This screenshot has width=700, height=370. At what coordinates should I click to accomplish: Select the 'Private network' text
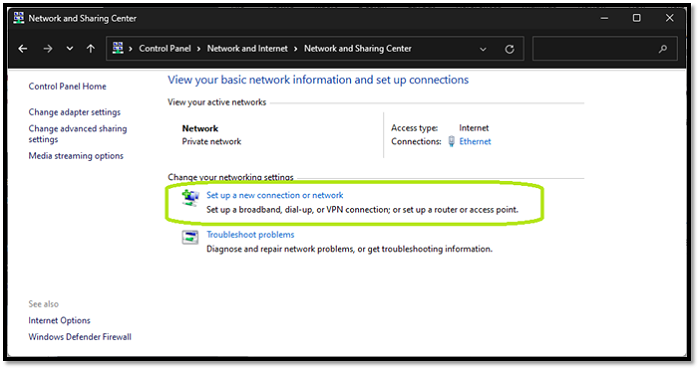[212, 141]
